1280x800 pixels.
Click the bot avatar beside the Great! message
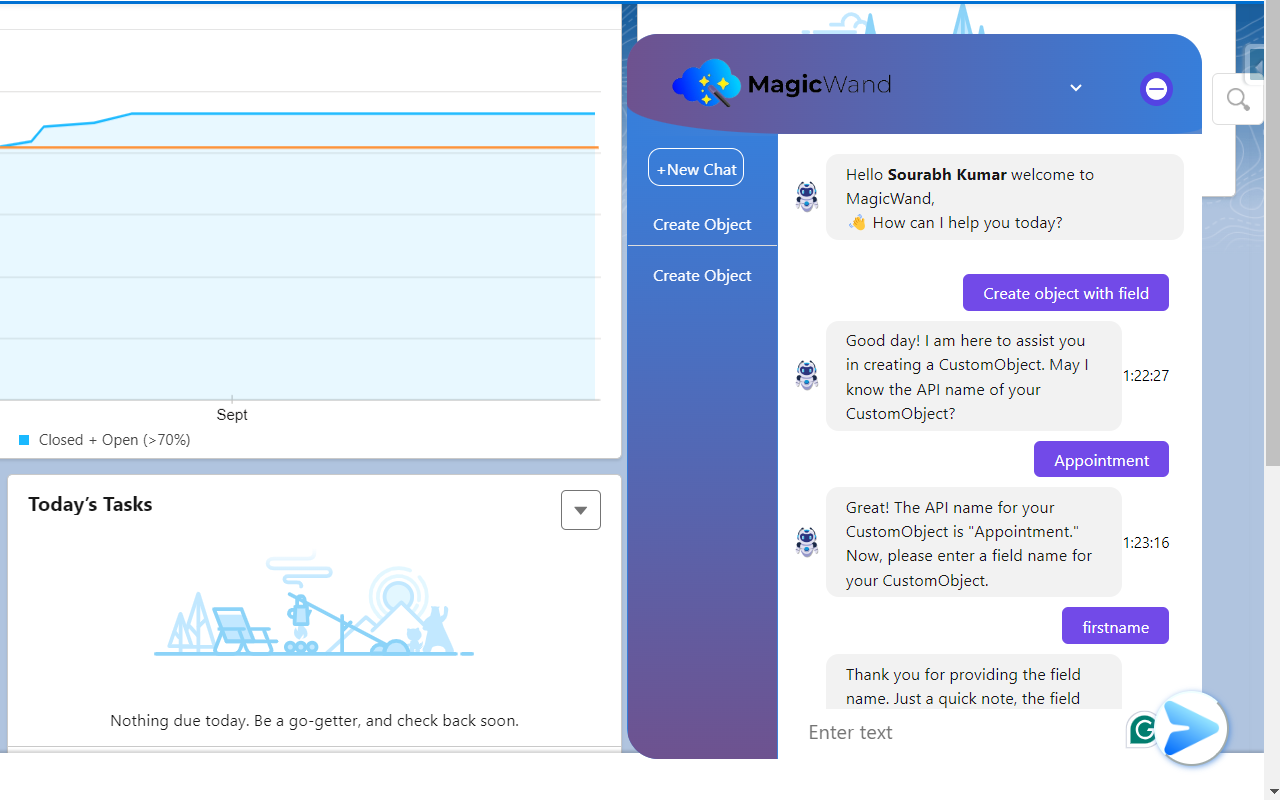click(x=807, y=542)
